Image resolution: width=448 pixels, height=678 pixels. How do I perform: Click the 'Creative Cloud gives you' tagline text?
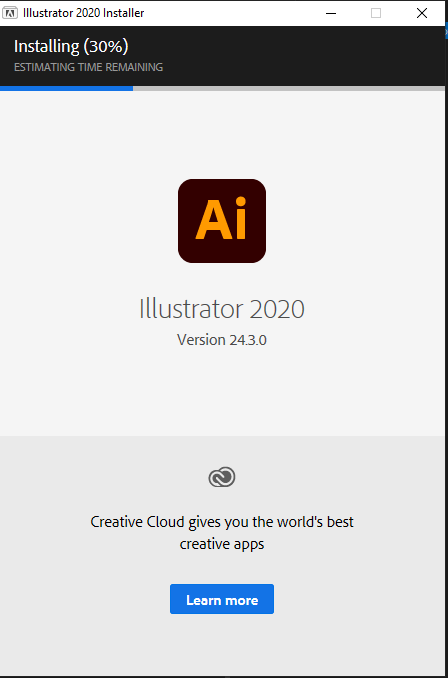point(222,533)
